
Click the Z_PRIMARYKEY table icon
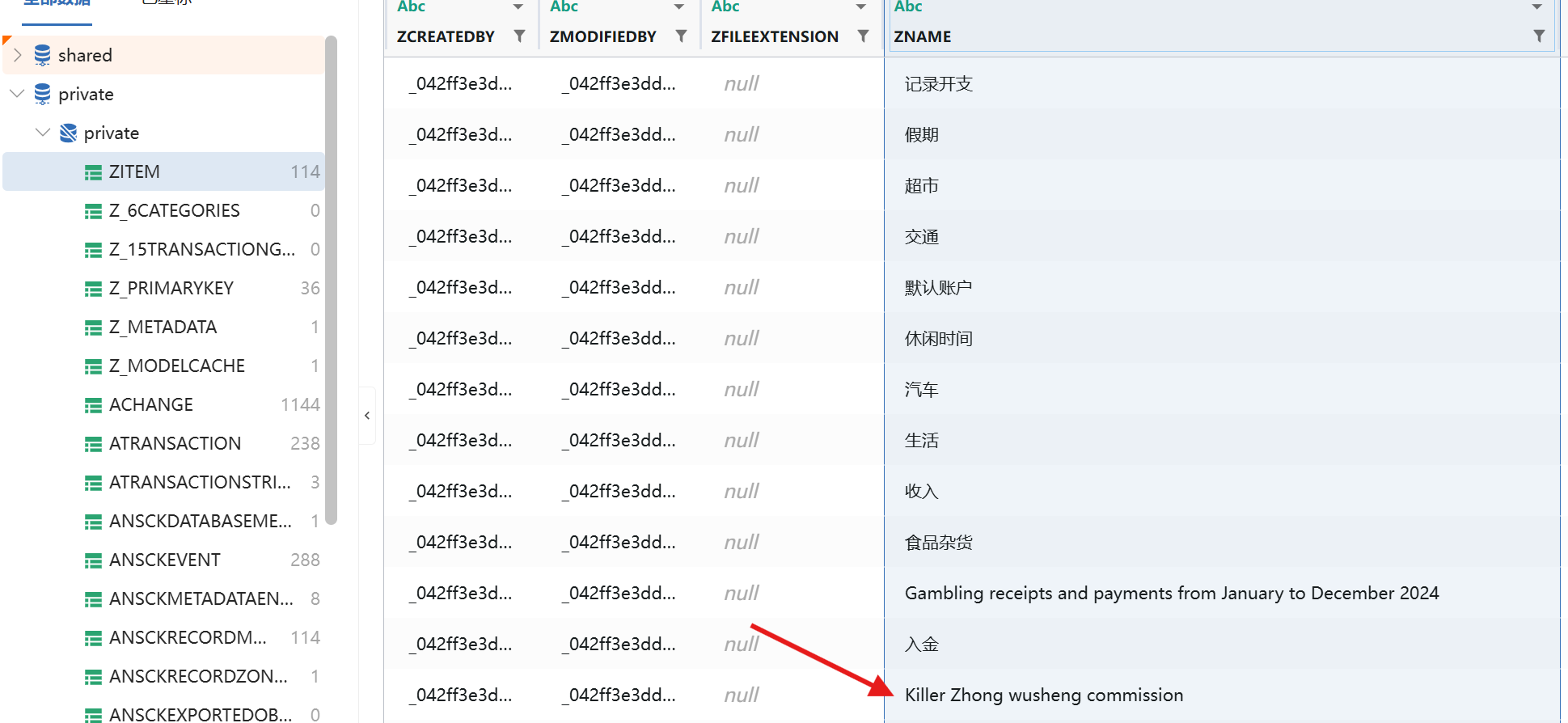pos(94,289)
